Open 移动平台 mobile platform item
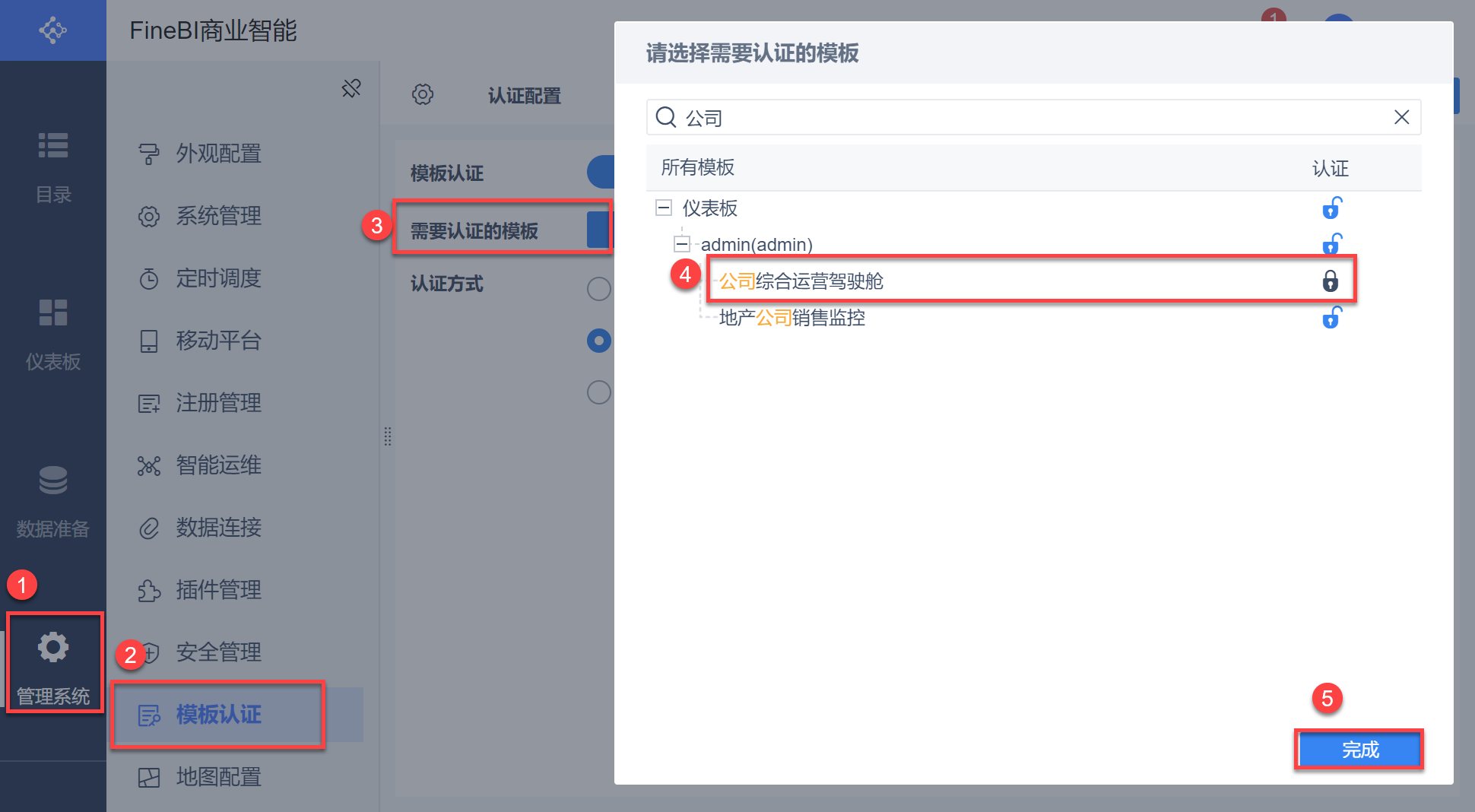This screenshot has width=1475, height=812. [x=219, y=341]
